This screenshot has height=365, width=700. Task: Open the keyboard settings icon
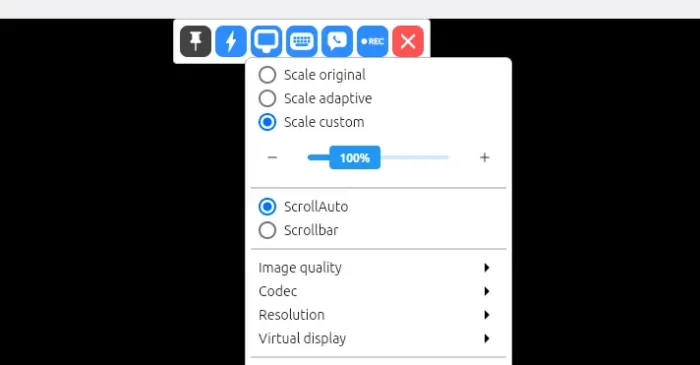pos(301,41)
